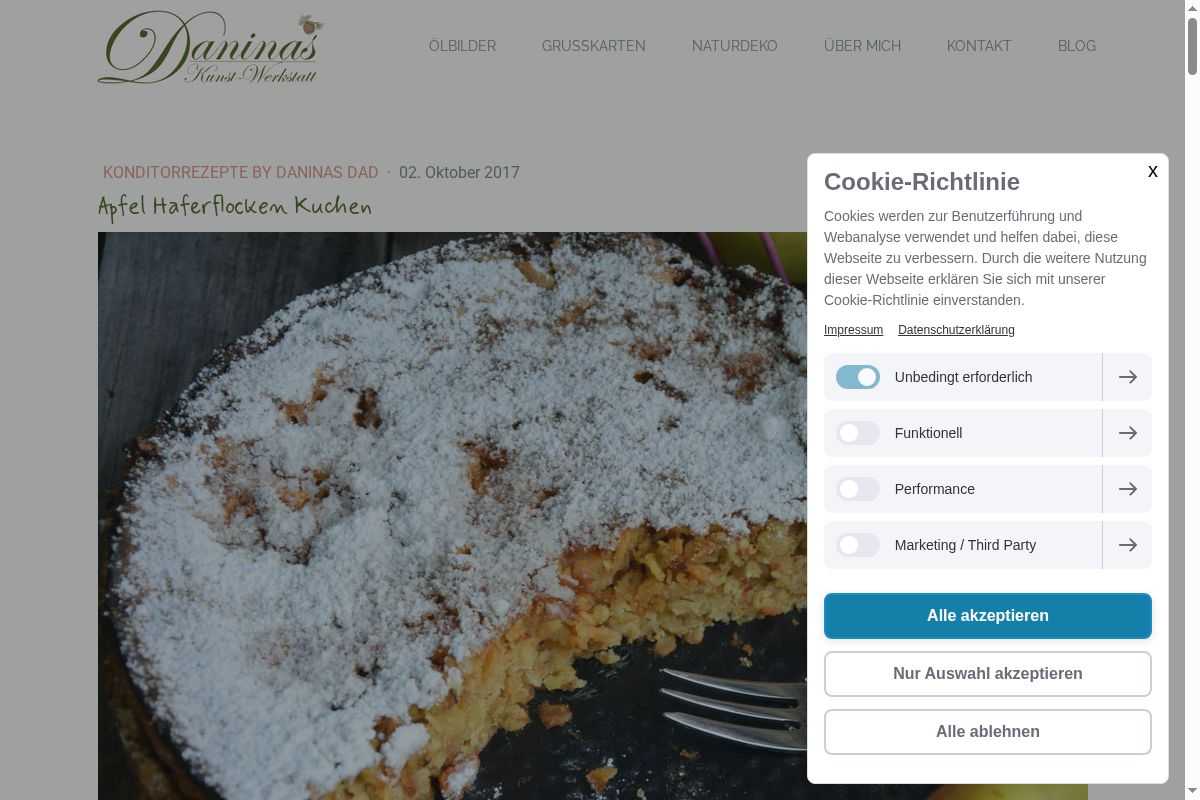
Task: Go to the NATURDEKO menu item
Action: coord(735,46)
